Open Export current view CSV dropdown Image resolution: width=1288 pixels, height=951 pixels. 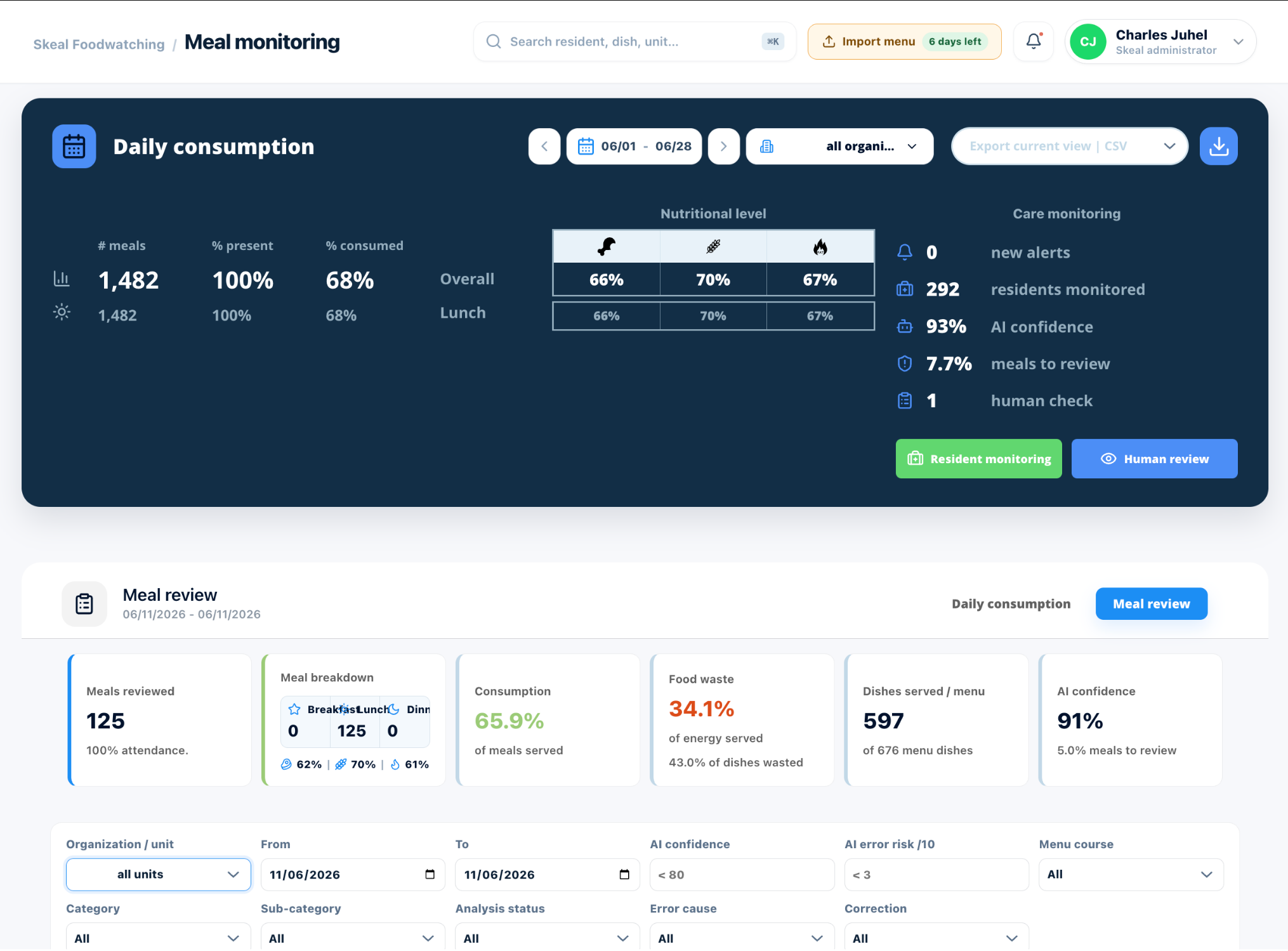(x=1070, y=147)
